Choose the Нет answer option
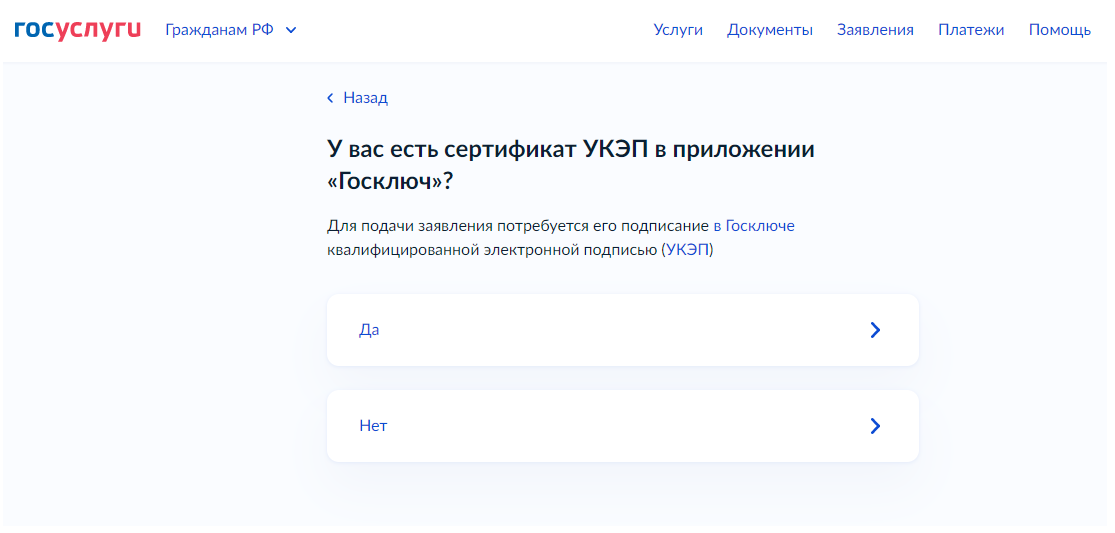The image size is (1115, 533). point(622,426)
